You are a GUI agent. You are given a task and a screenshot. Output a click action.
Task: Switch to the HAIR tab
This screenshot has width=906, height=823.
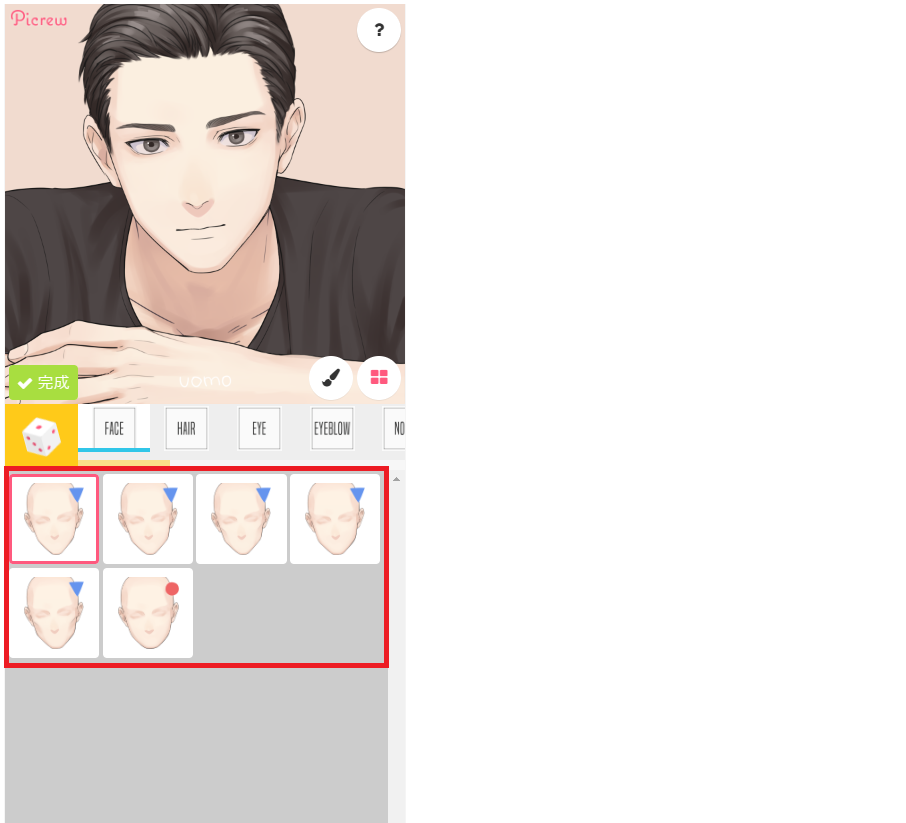187,428
